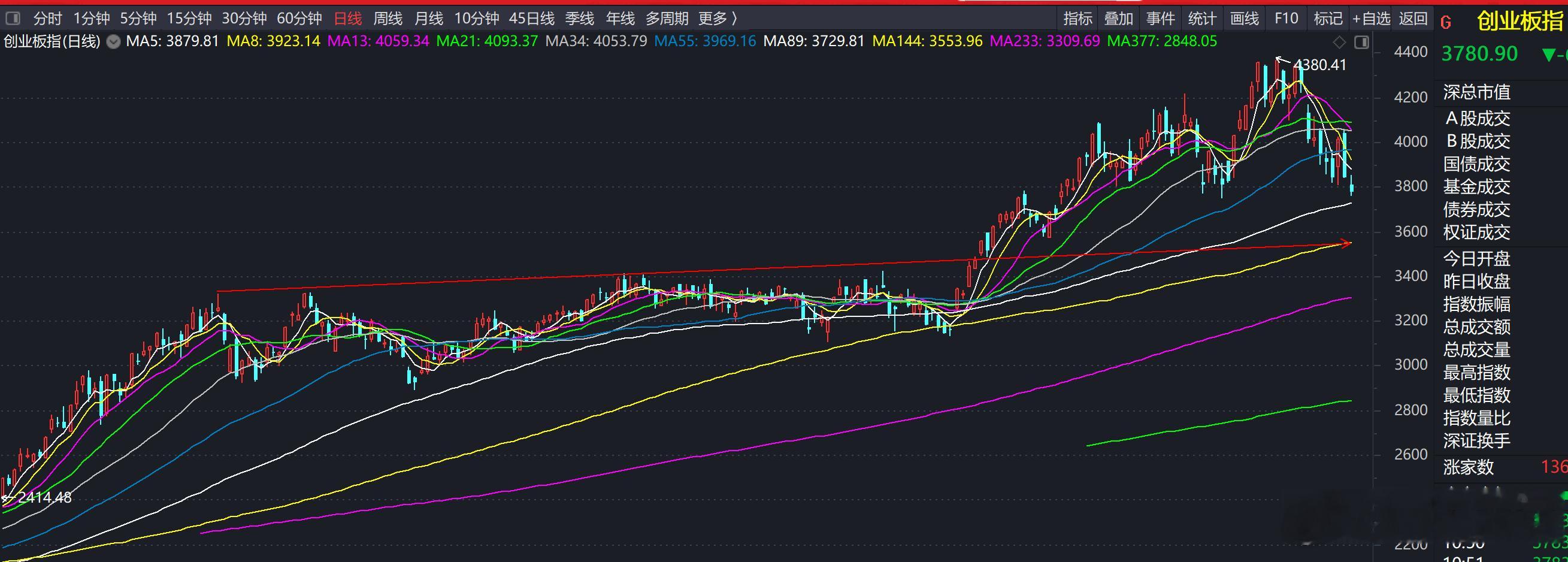Add the index via +自选 button
The height and width of the screenshot is (562, 1568).
pyautogui.click(x=1371, y=19)
